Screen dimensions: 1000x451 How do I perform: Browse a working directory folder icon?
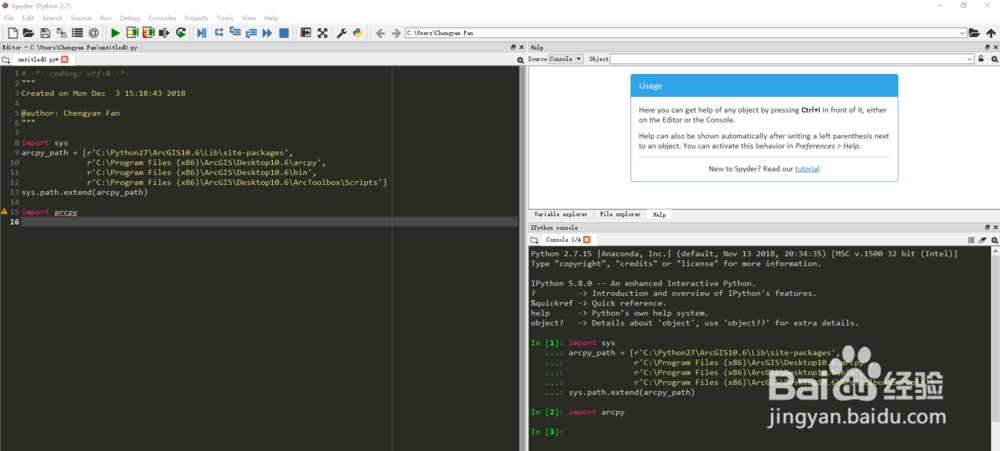[974, 33]
